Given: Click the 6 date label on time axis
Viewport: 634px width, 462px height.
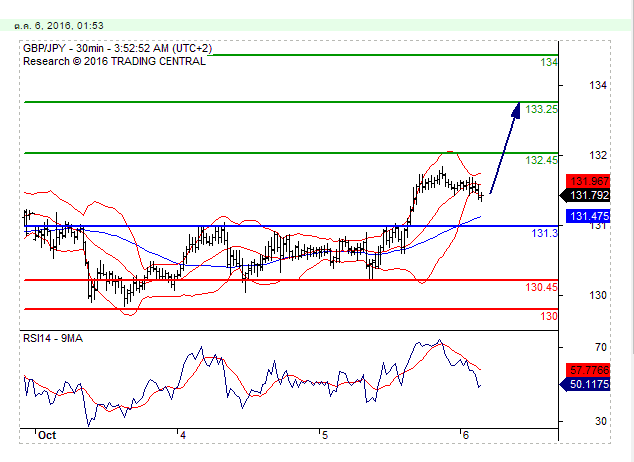Looking at the screenshot, I should [x=466, y=435].
